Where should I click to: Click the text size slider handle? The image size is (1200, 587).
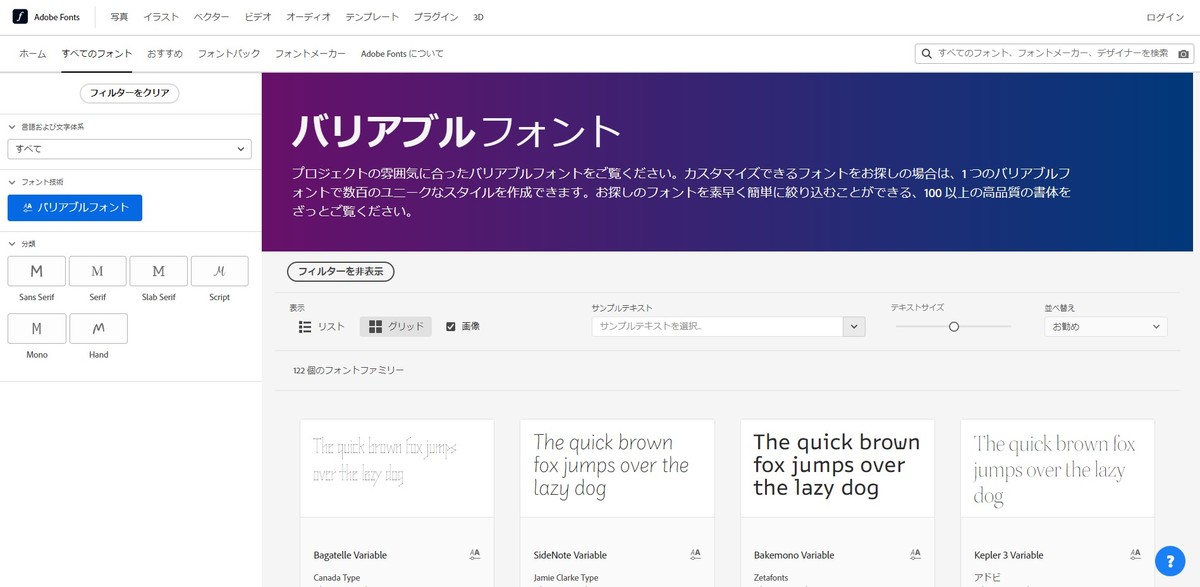click(x=954, y=326)
